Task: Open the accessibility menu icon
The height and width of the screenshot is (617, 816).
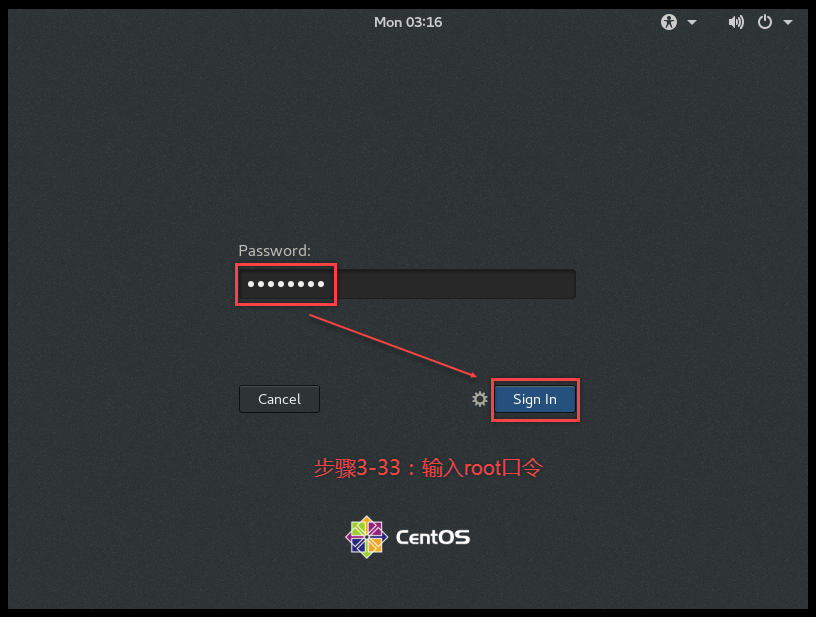Action: [x=669, y=22]
